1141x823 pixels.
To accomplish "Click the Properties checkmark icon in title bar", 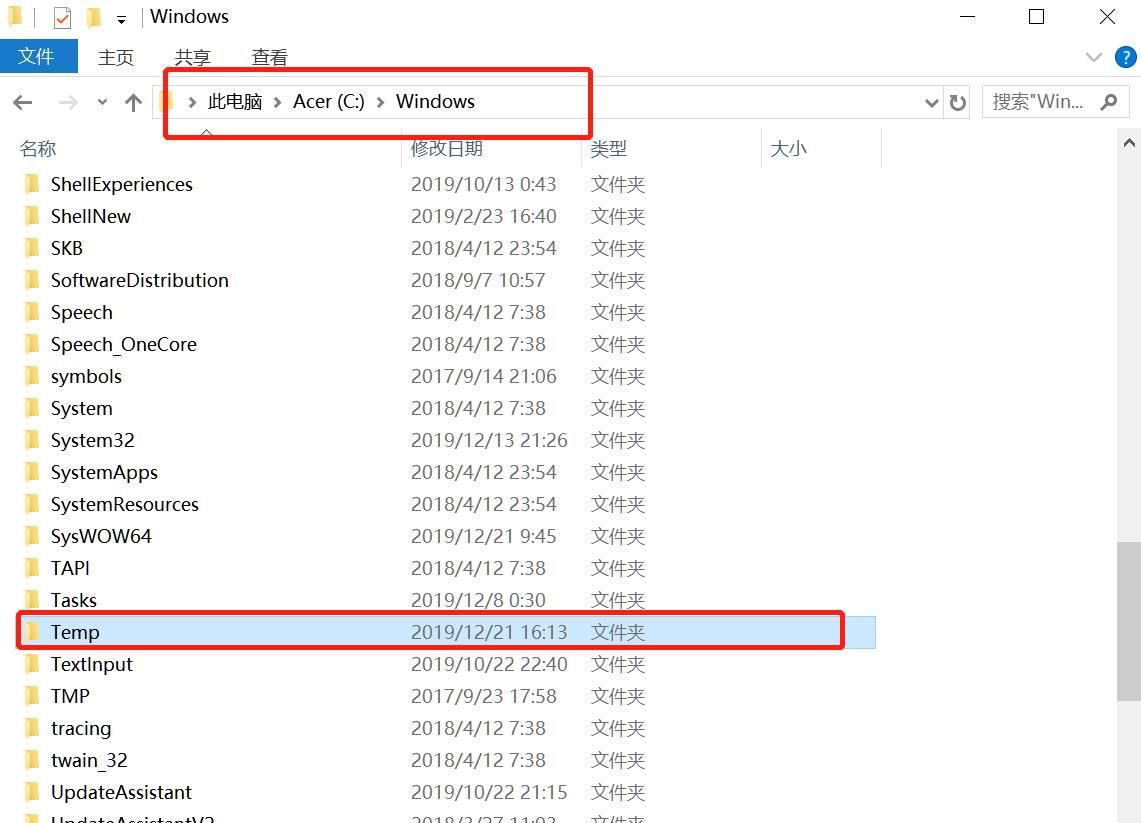I will [x=63, y=17].
